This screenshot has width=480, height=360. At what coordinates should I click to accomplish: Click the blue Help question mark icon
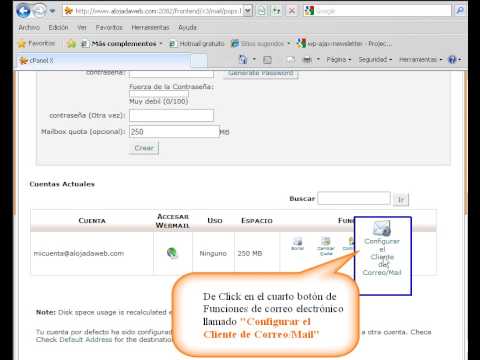coord(452,60)
